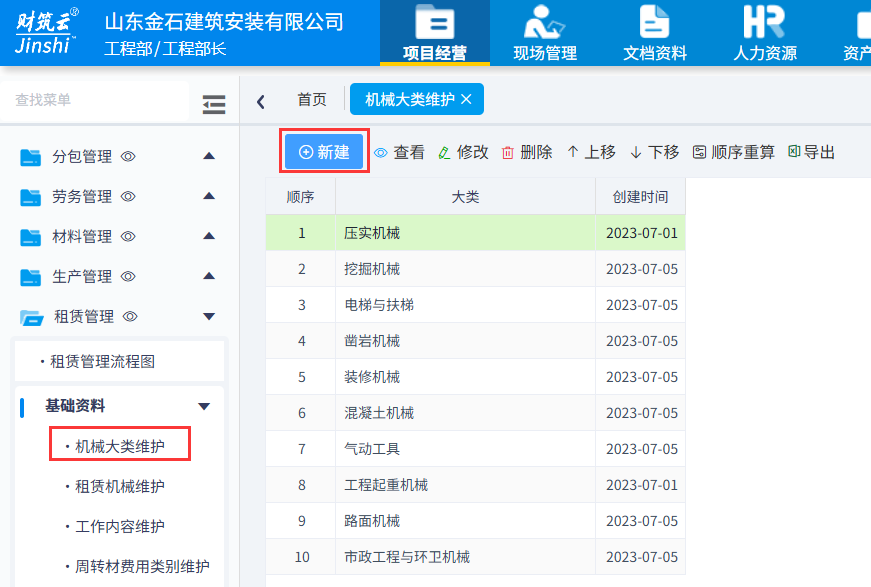Viewport: 871px width, 587px height.
Task: Click the 上移 toolbar button
Action: click(x=591, y=152)
